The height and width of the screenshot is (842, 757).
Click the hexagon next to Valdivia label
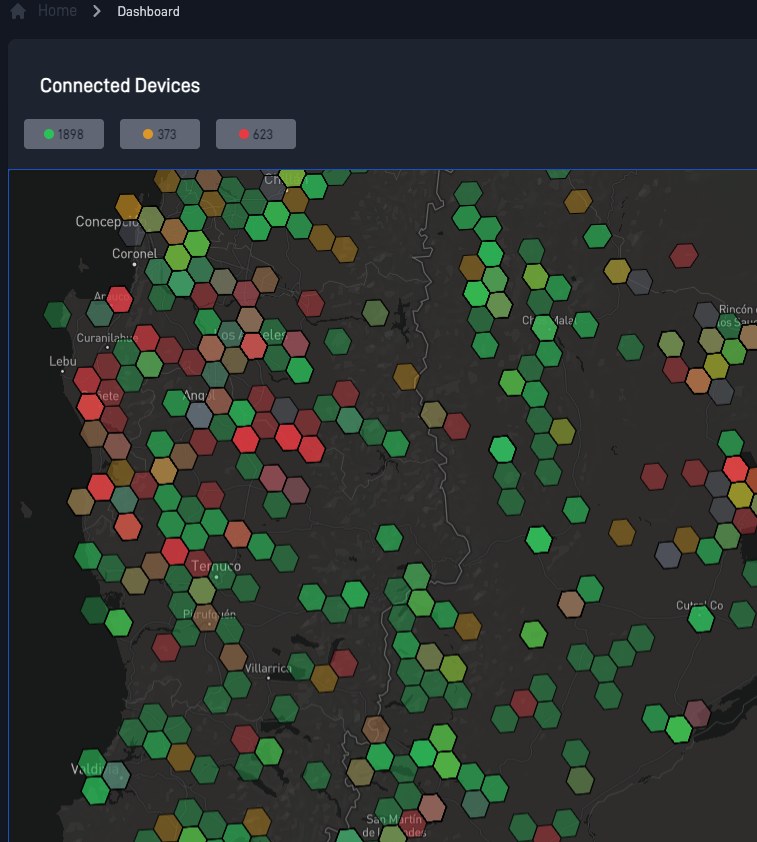click(x=116, y=775)
